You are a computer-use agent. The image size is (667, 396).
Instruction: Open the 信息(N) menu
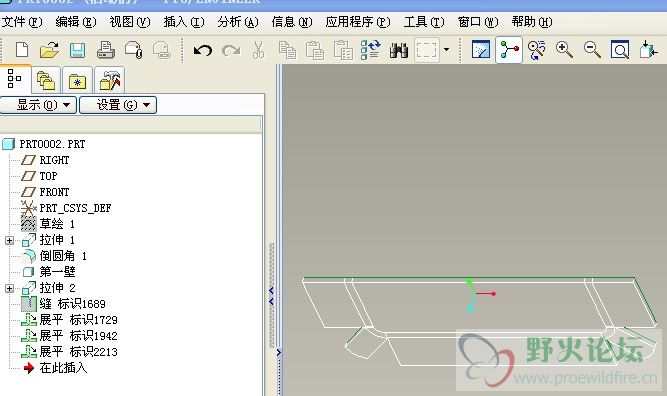(292, 22)
